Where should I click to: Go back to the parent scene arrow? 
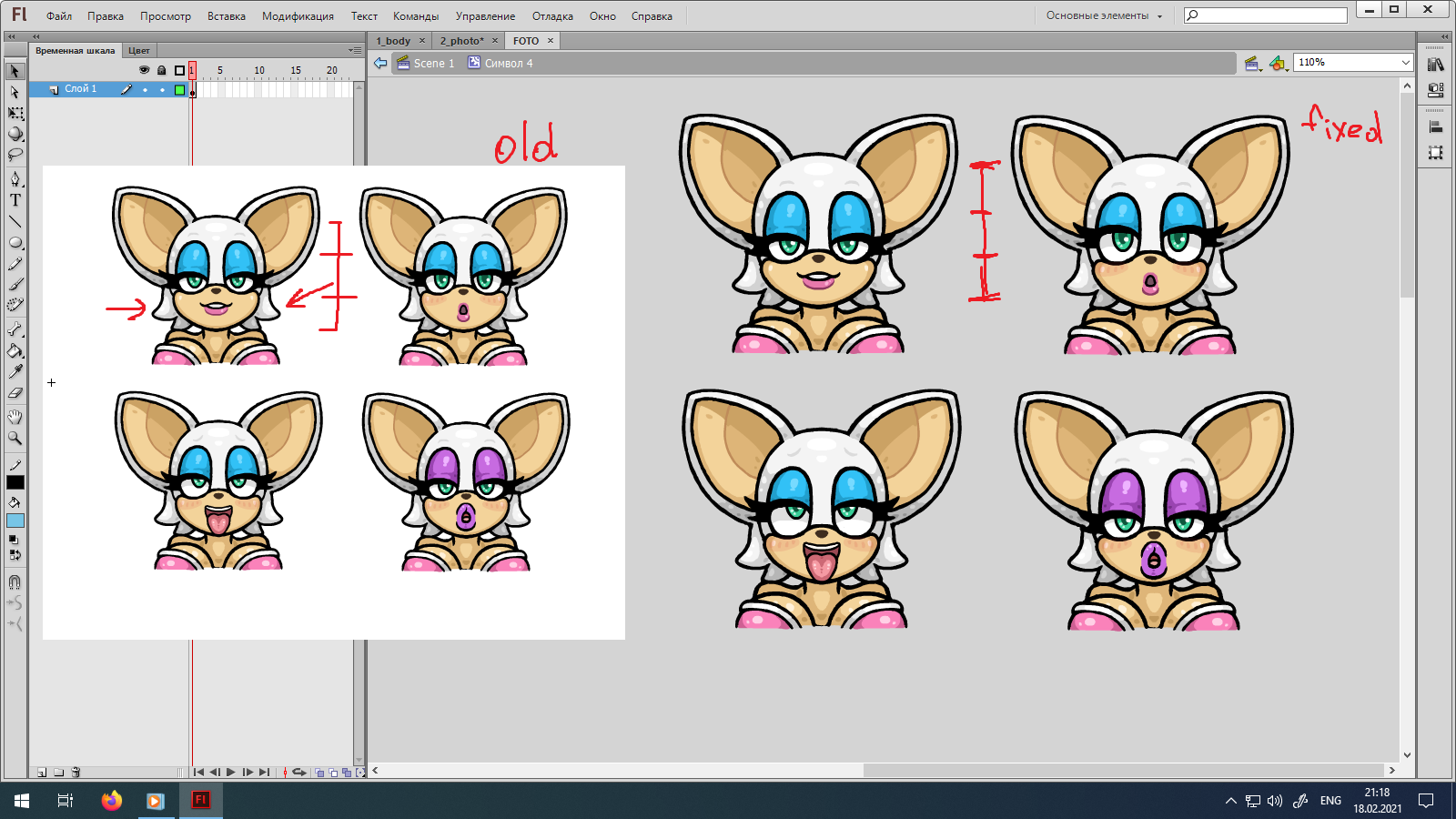(380, 63)
